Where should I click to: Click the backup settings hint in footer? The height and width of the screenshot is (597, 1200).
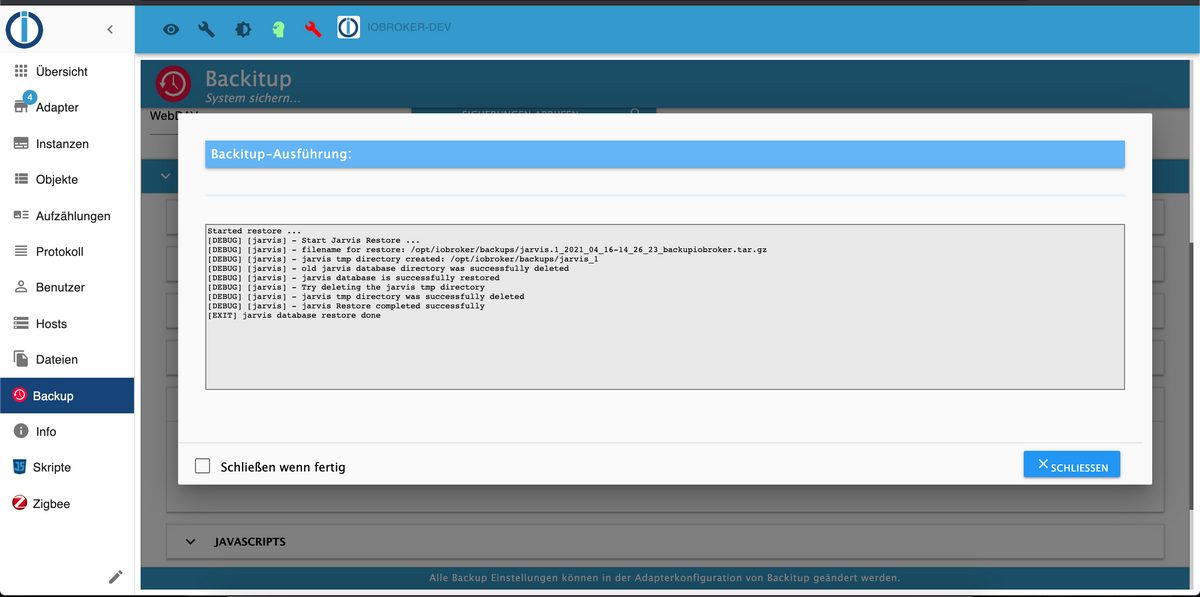click(665, 578)
